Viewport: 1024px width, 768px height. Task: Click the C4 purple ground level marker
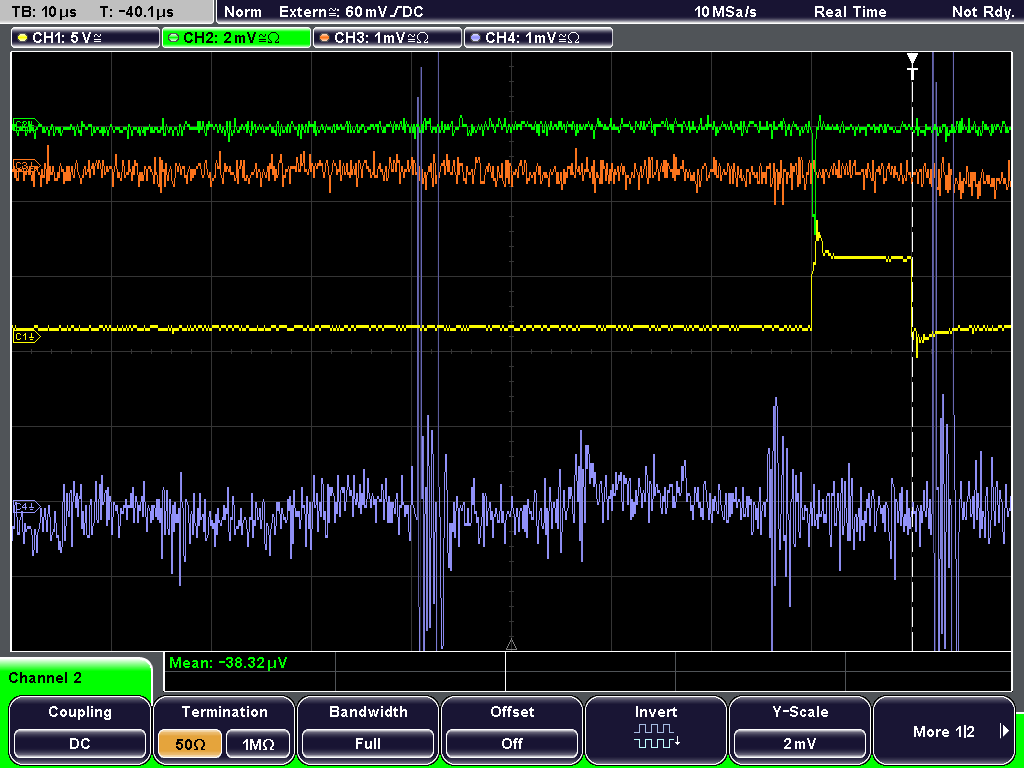[x=26, y=507]
